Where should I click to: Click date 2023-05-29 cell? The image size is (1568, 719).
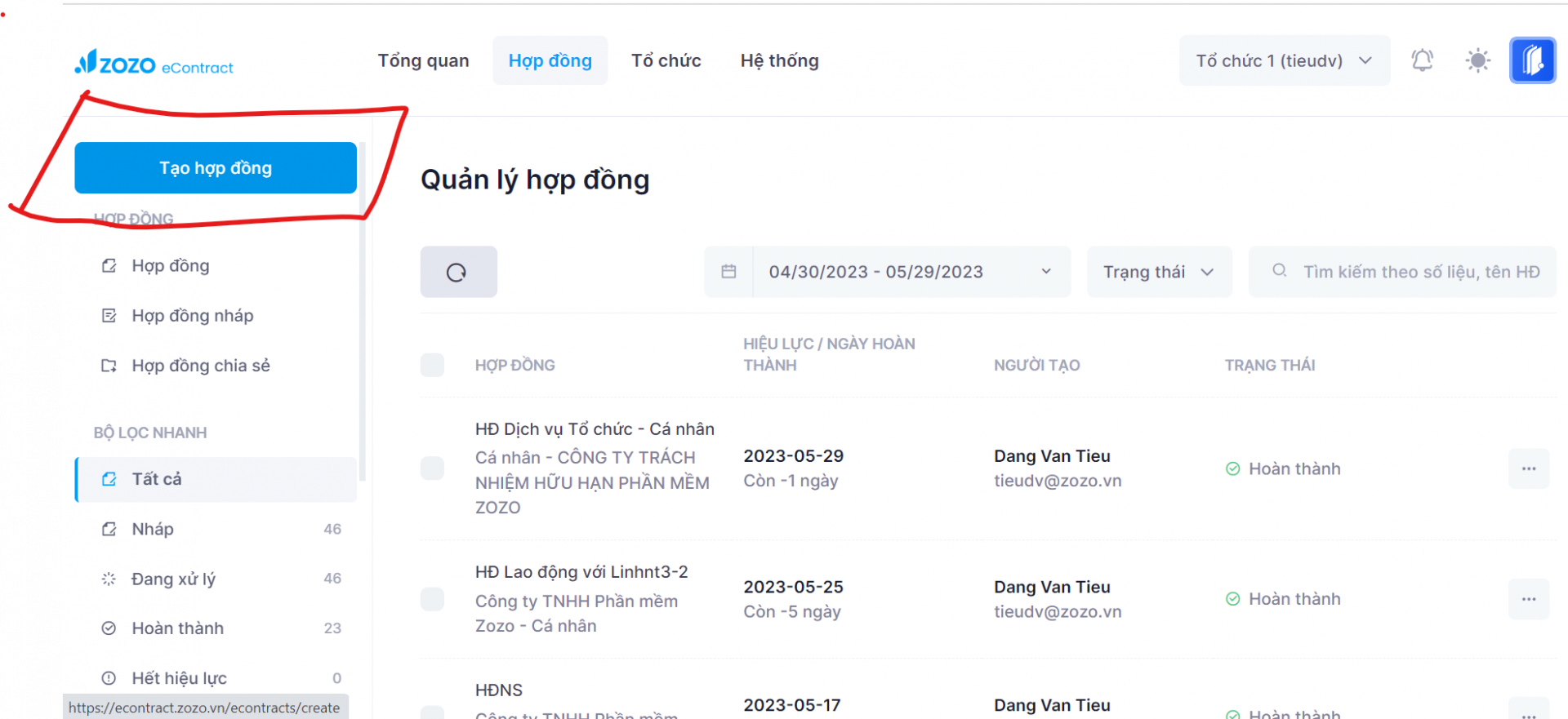click(793, 456)
